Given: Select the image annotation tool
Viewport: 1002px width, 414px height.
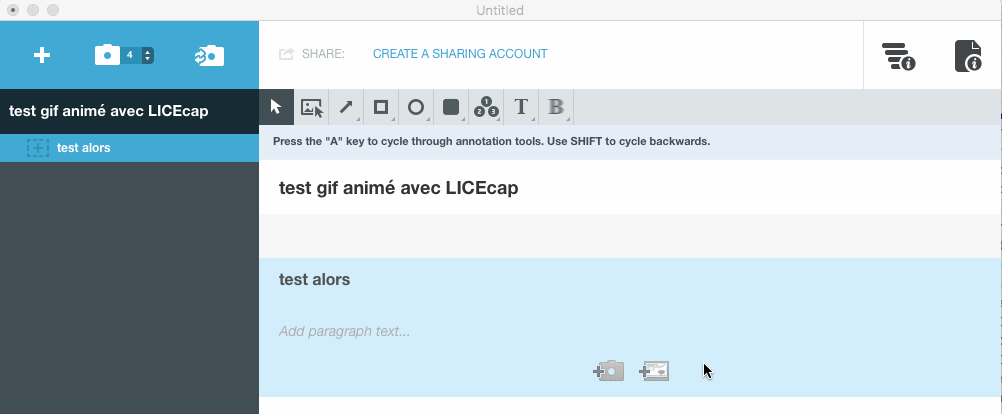Looking at the screenshot, I should coord(312,107).
